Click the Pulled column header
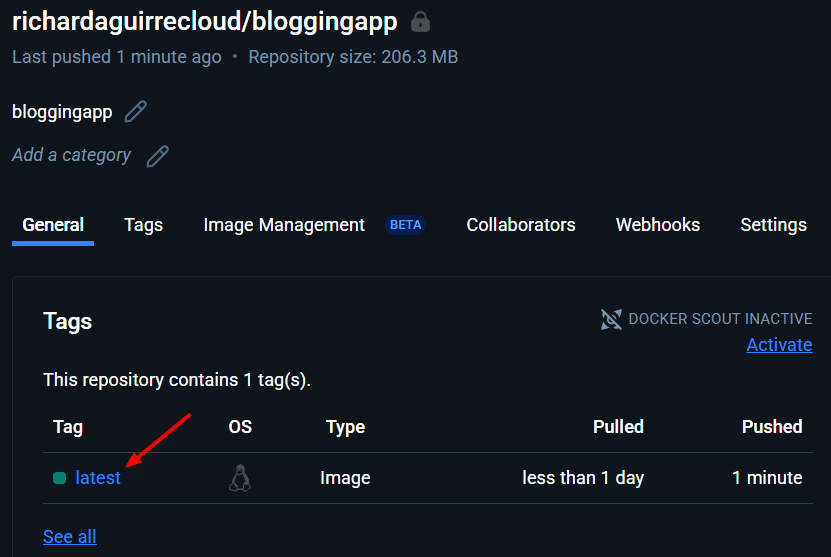 tap(618, 427)
